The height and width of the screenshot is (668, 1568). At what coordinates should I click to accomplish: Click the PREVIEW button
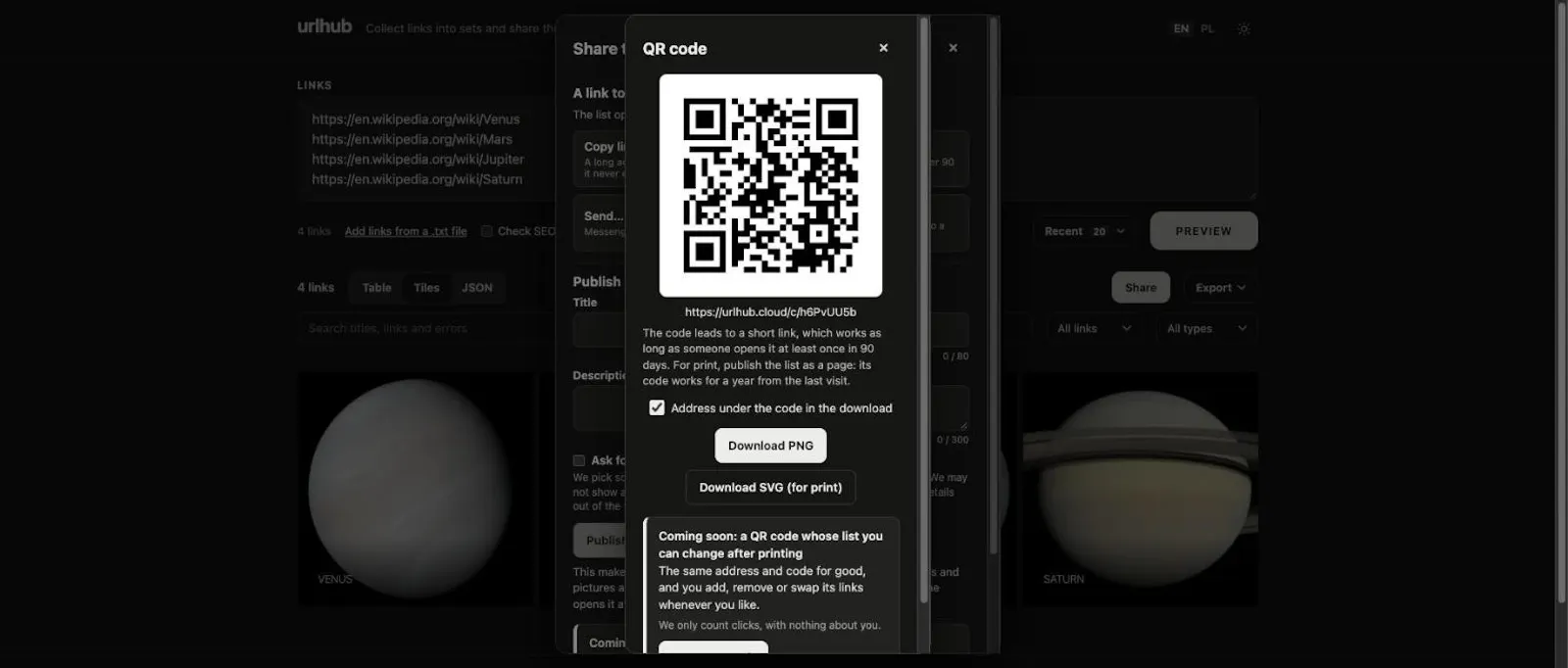[1203, 231]
